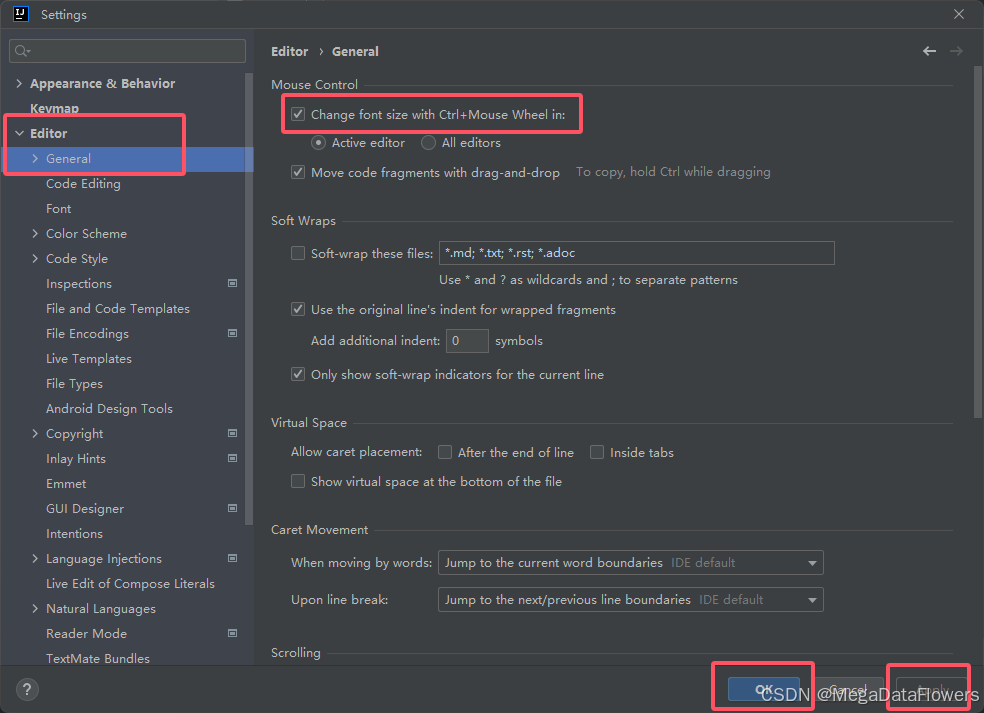Open Font settings page
This screenshot has width=984, height=713.
tap(58, 208)
